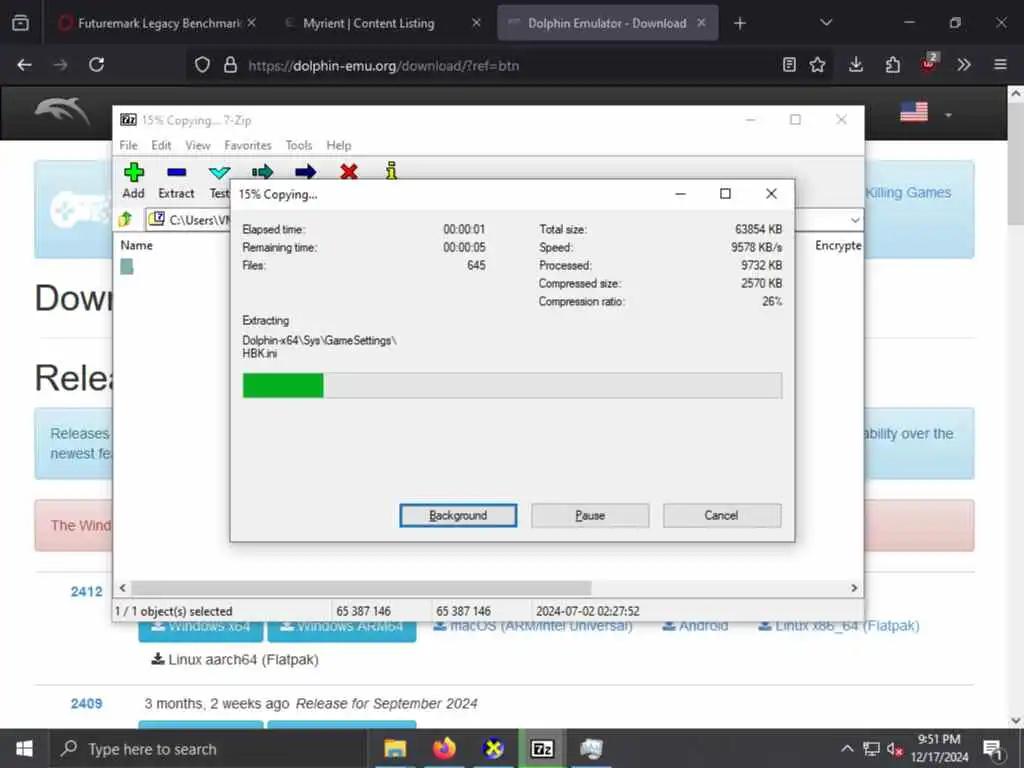The height and width of the screenshot is (768, 1024).
Task: Click the Extract icon in 7-Zip toolbar
Action: pos(176,172)
